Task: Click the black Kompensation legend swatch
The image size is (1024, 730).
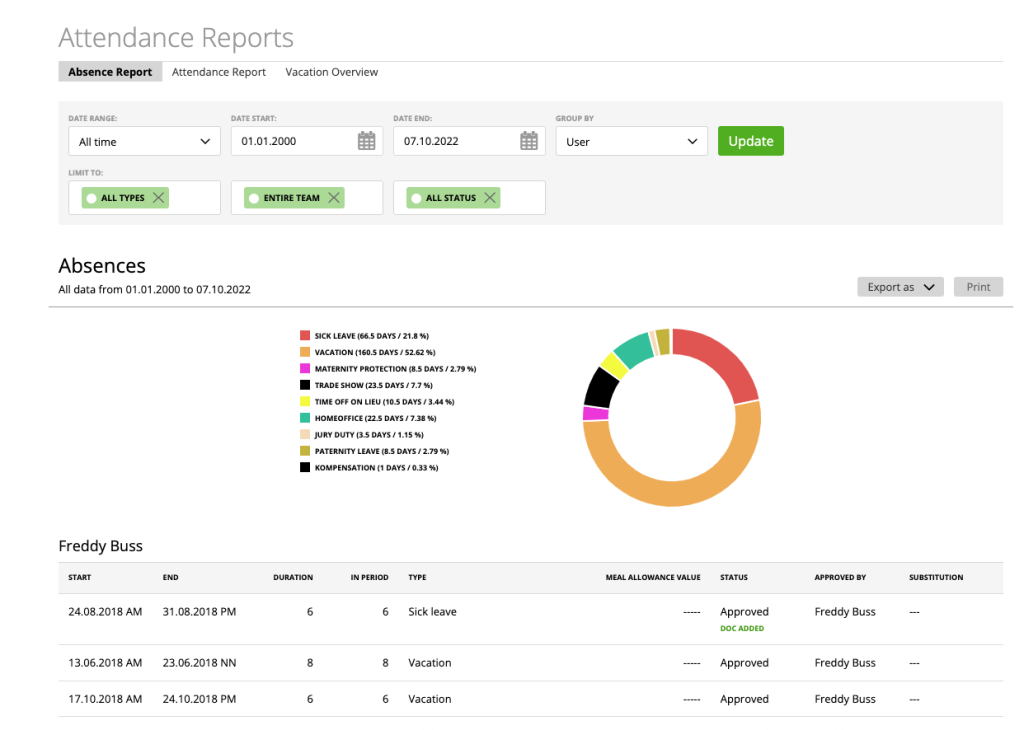Action: tap(305, 468)
